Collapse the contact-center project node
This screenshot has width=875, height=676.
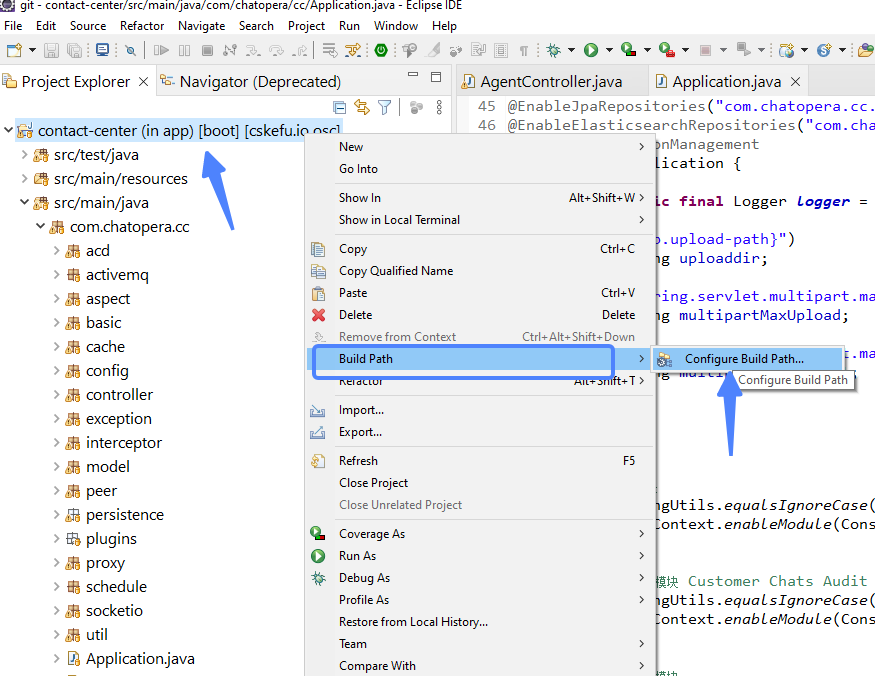[8, 130]
